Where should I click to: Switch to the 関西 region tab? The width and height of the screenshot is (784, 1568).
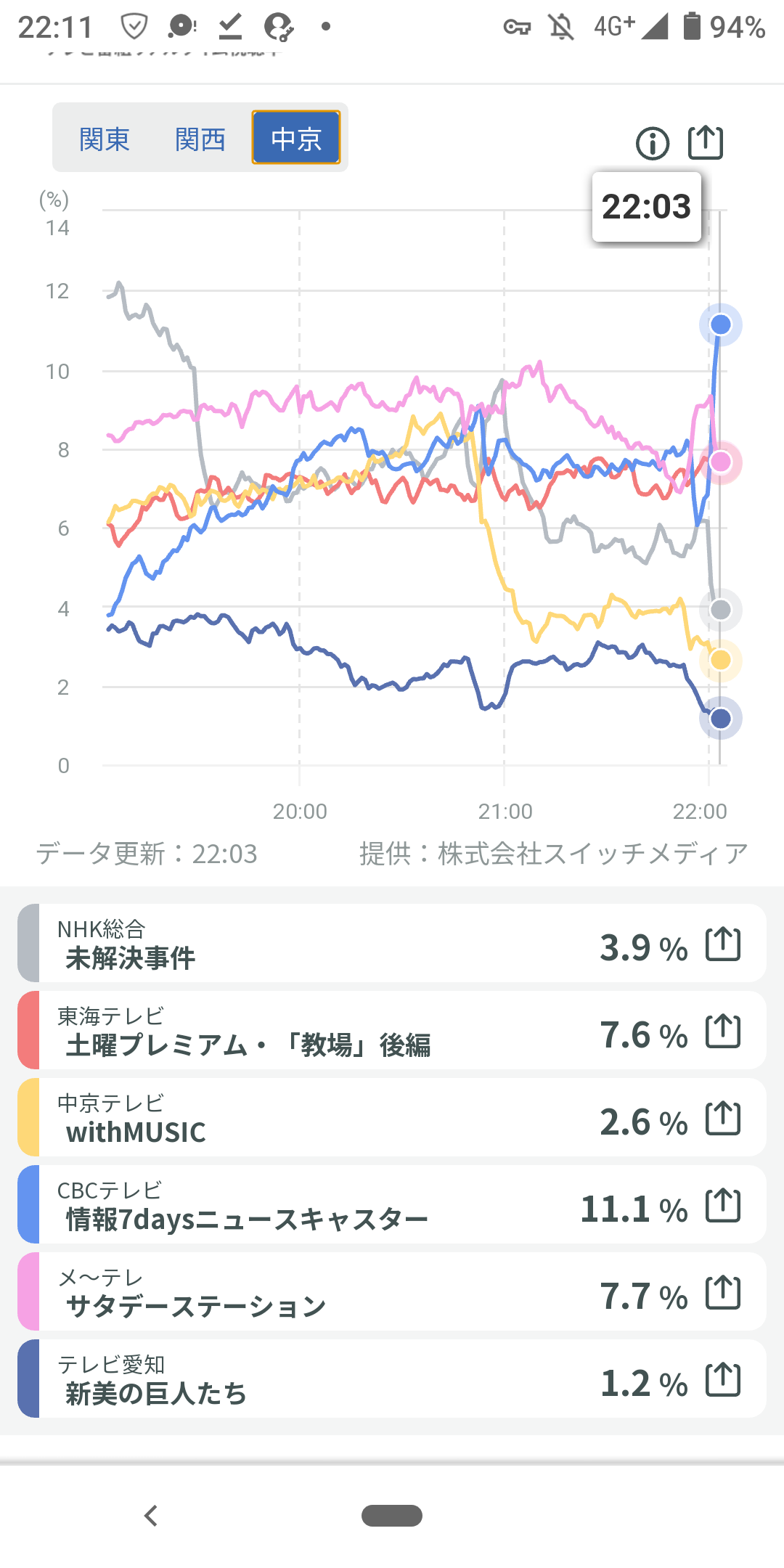200,139
